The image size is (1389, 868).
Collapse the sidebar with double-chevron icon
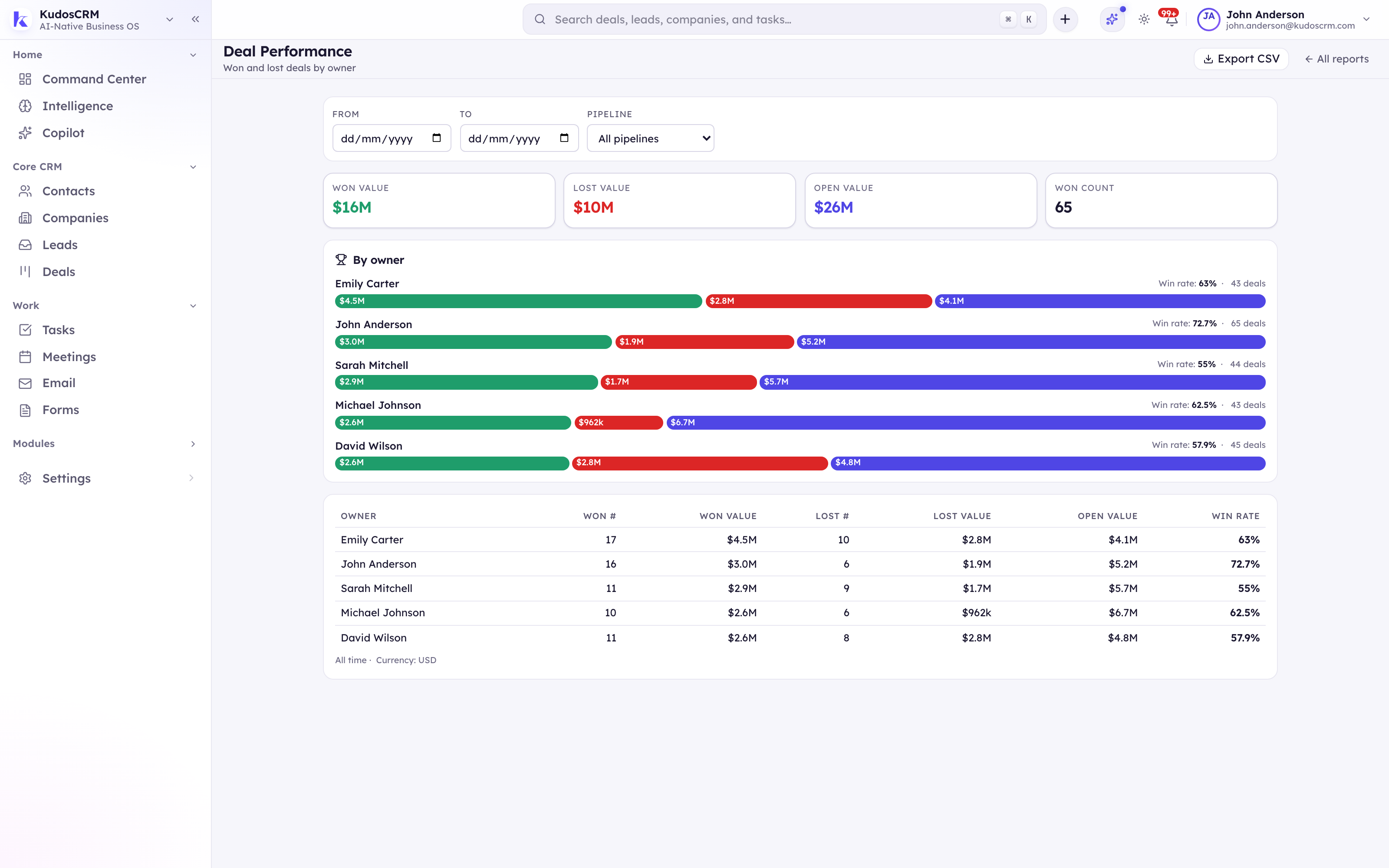(x=195, y=19)
